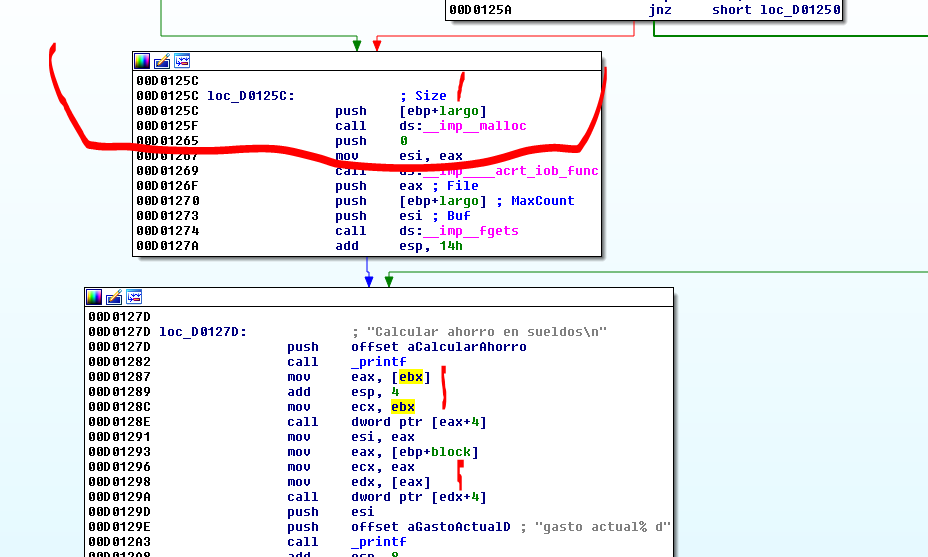Click the group nodes icon in loc_D0127D block

point(134,297)
